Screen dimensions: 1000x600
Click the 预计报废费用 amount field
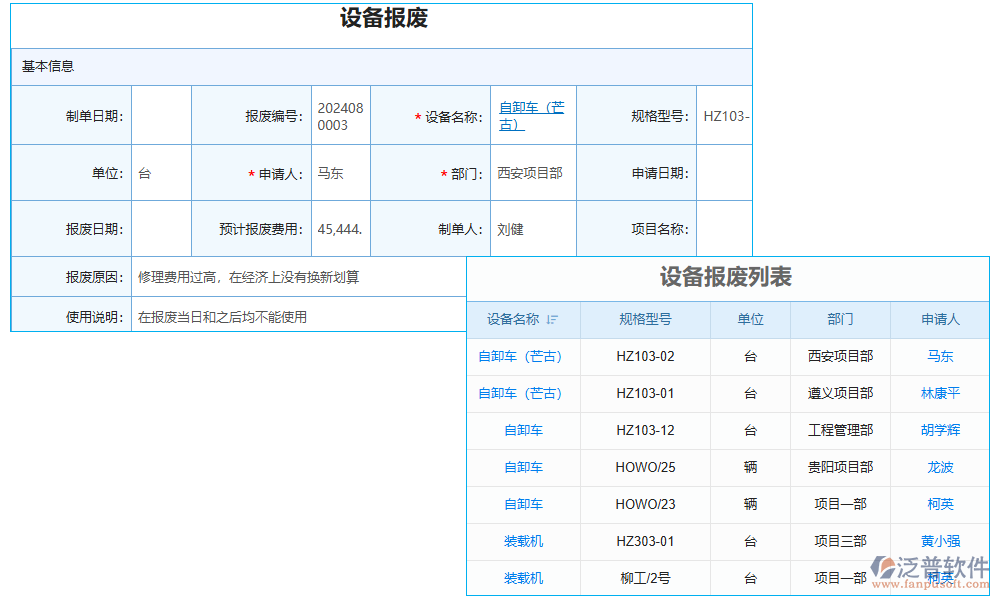pos(340,228)
